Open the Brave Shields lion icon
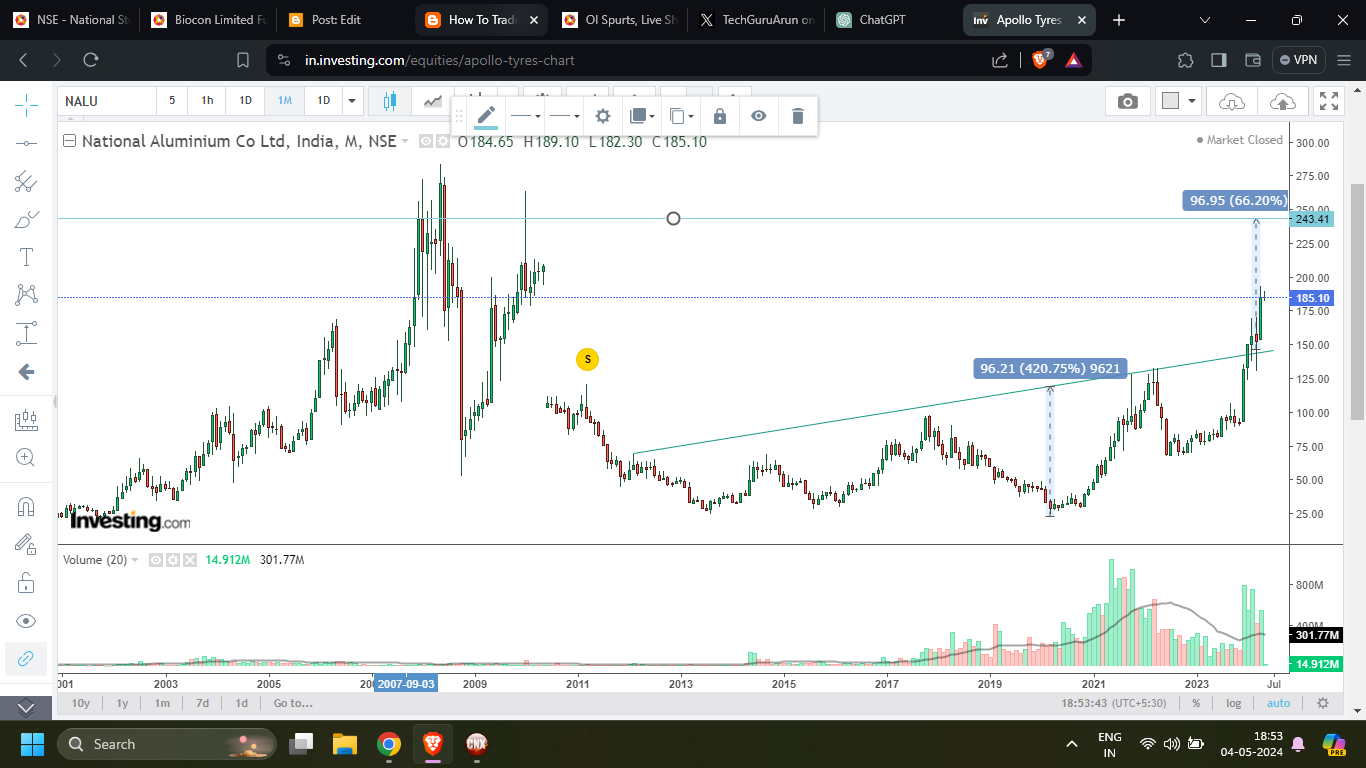This screenshot has width=1366, height=768. pyautogui.click(x=1040, y=60)
